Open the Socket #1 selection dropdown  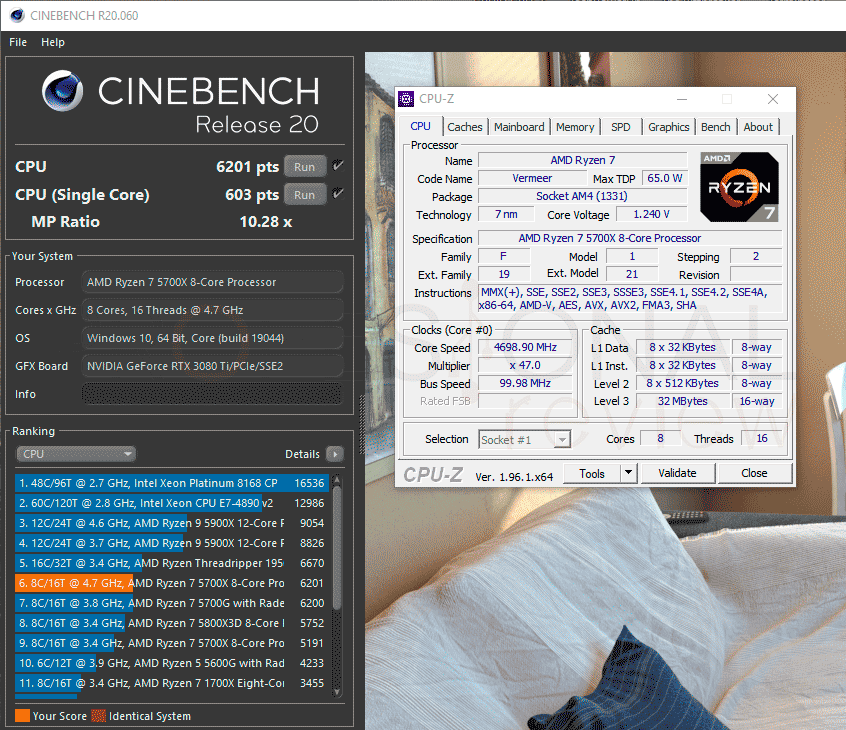524,440
